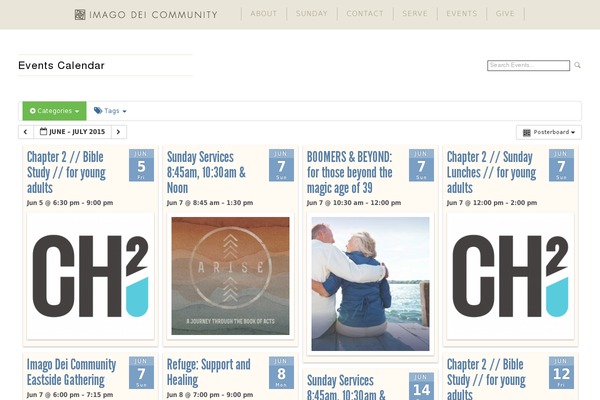600x400 pixels.
Task: Click the Jun 12 Fri date badge
Action: tap(561, 372)
